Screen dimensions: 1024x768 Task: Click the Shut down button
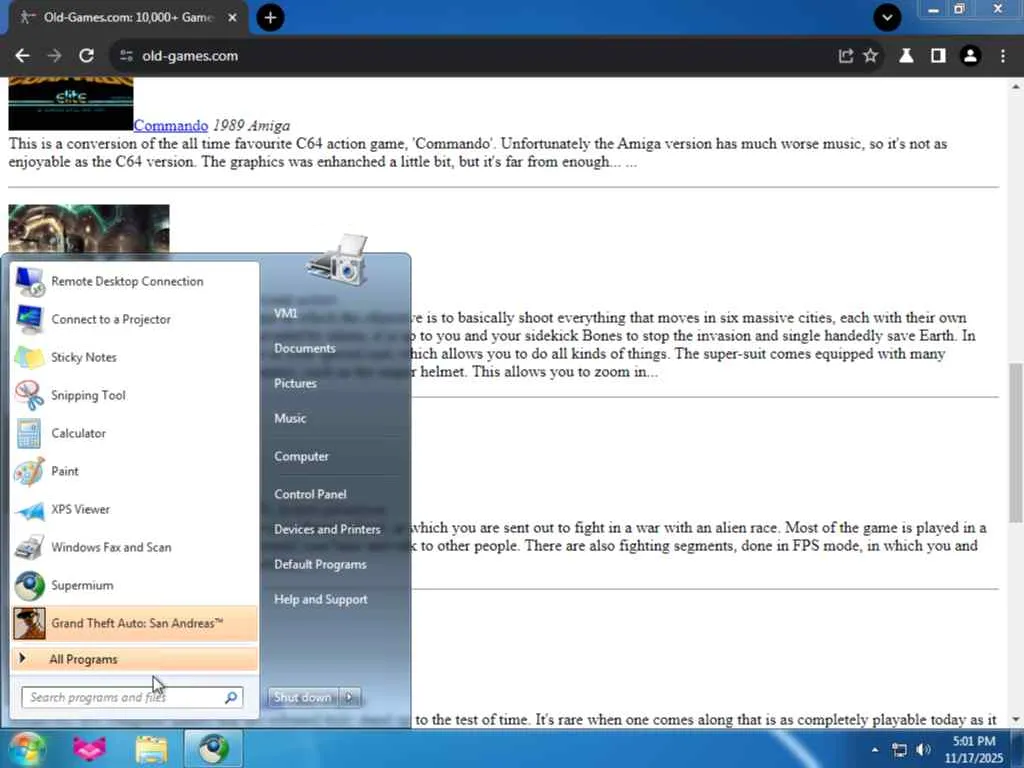303,697
